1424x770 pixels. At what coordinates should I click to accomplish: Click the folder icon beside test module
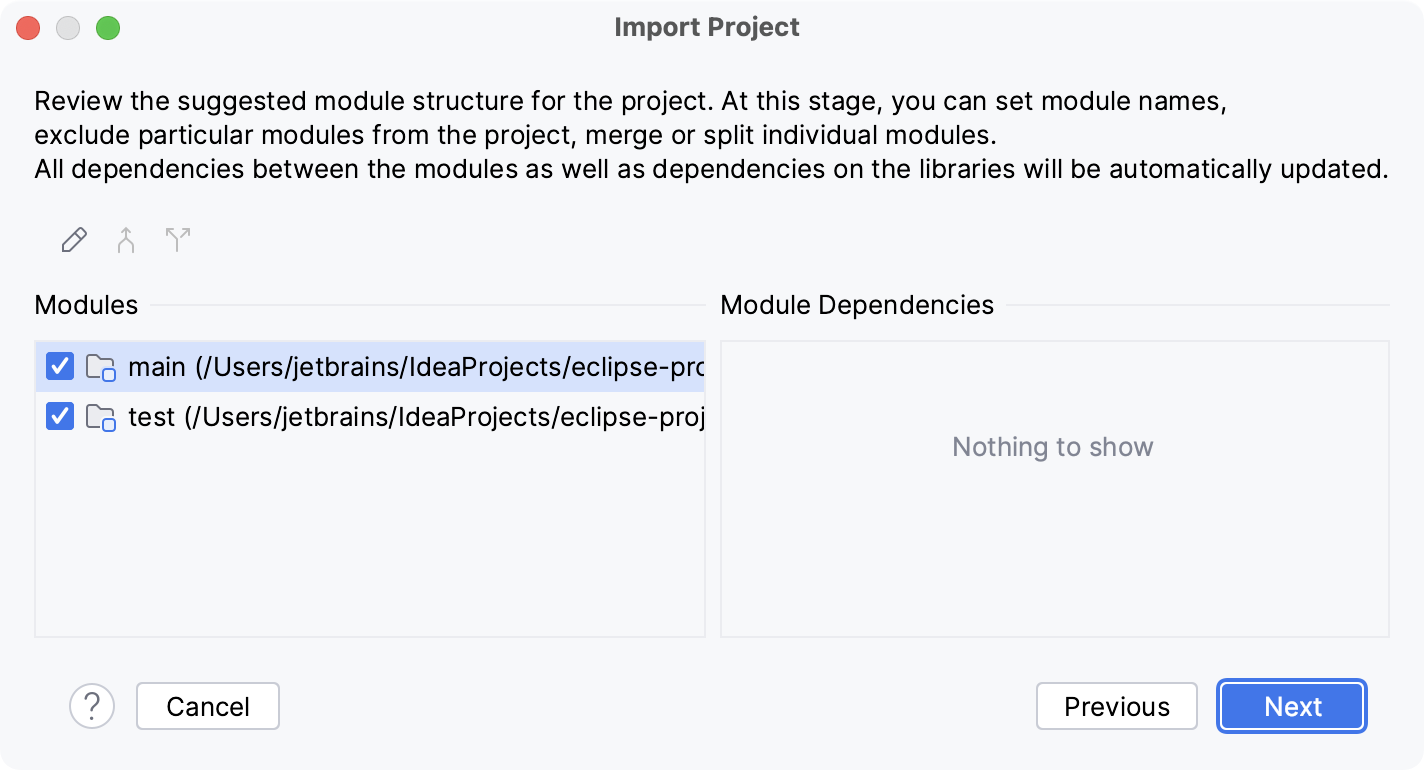tap(99, 417)
